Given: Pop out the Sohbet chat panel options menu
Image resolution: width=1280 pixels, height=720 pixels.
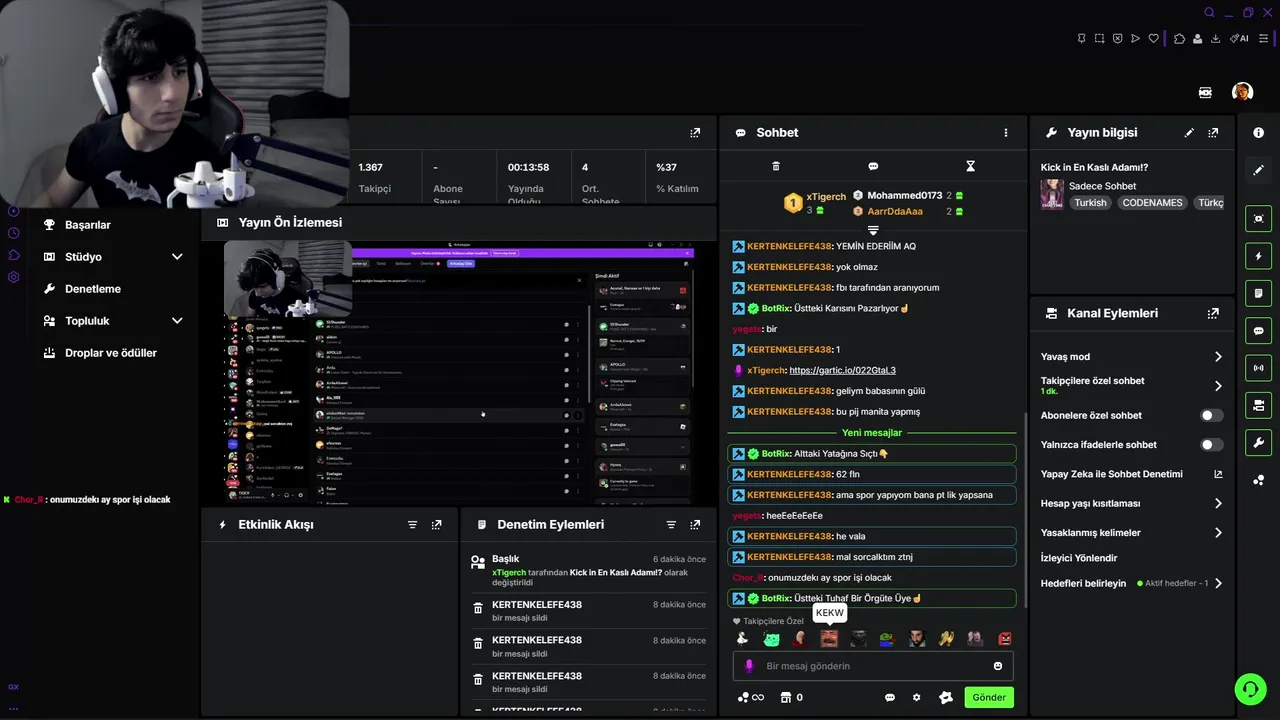Looking at the screenshot, I should 1006,132.
